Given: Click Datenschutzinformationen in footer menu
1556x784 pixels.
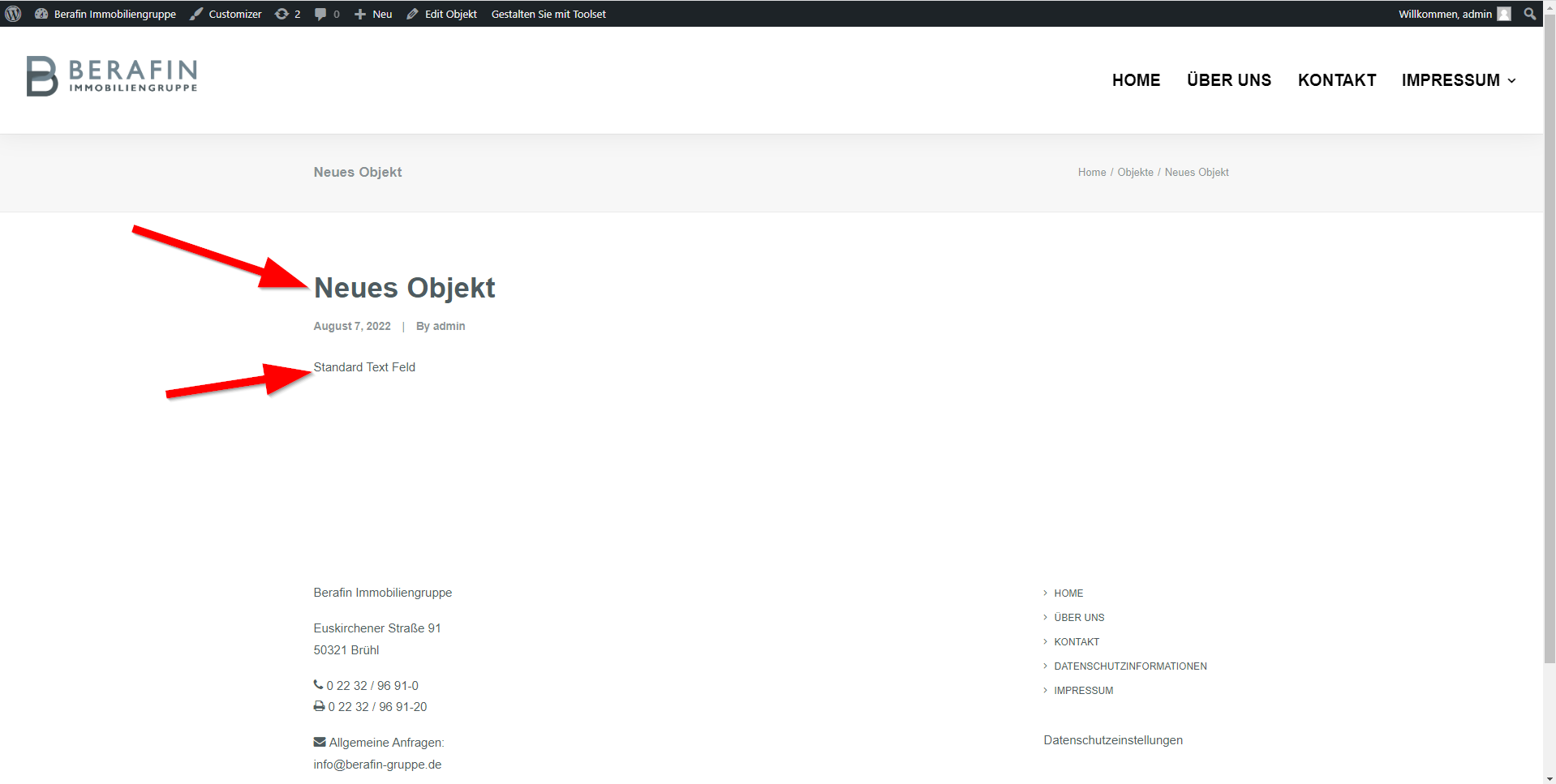Looking at the screenshot, I should coord(1130,666).
